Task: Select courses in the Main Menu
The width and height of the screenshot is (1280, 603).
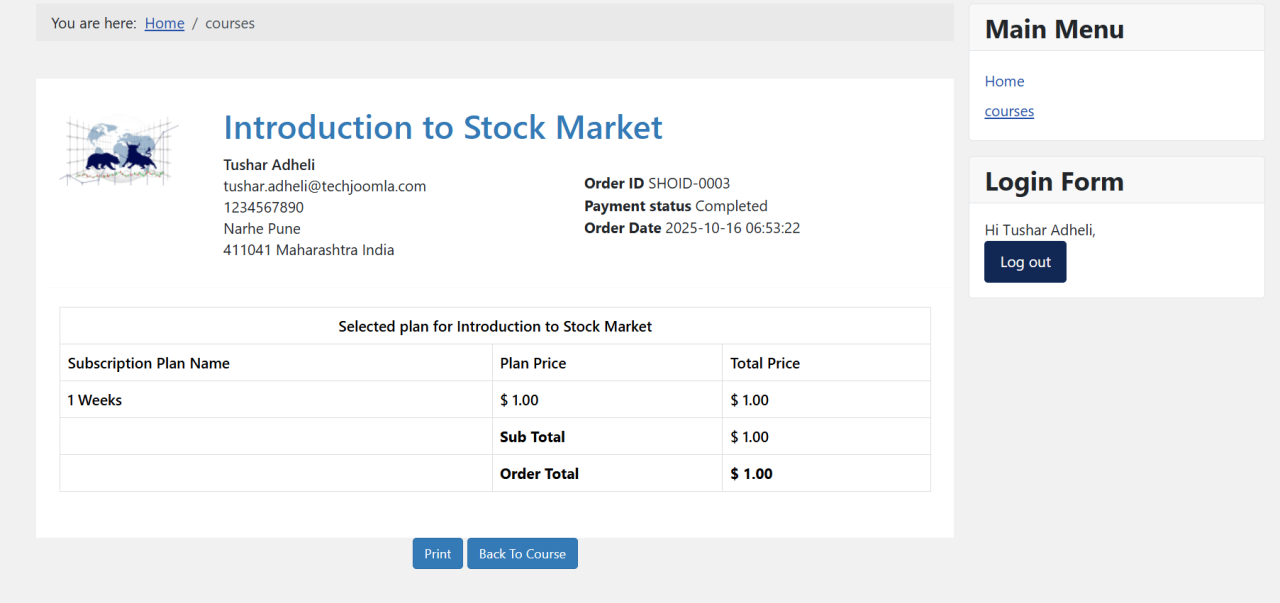Action: [1009, 111]
